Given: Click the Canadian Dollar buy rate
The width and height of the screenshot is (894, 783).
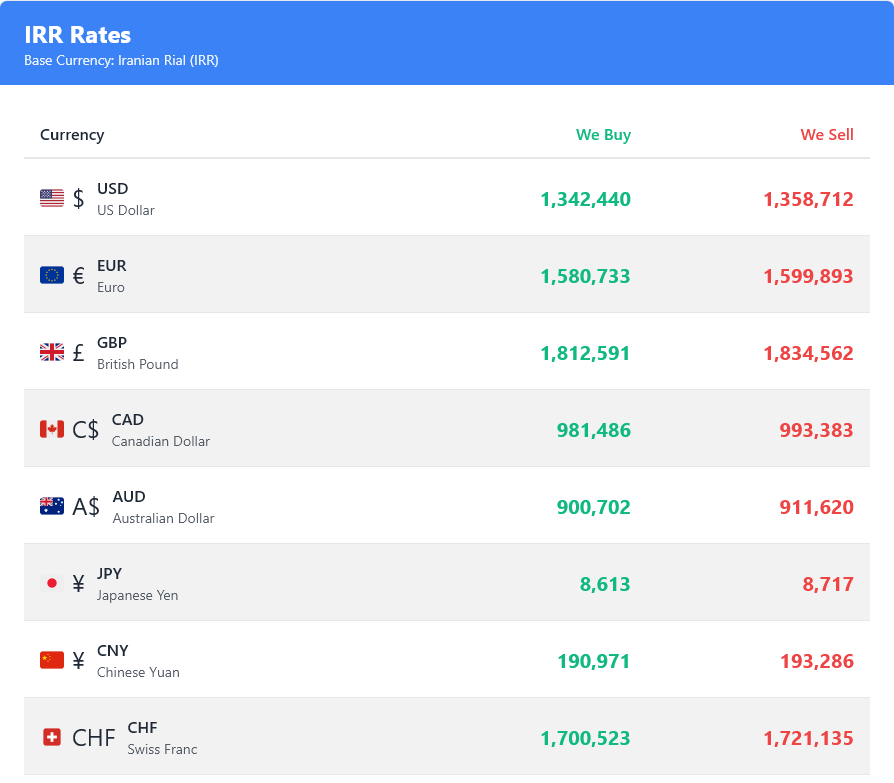Looking at the screenshot, I should click(x=594, y=430).
